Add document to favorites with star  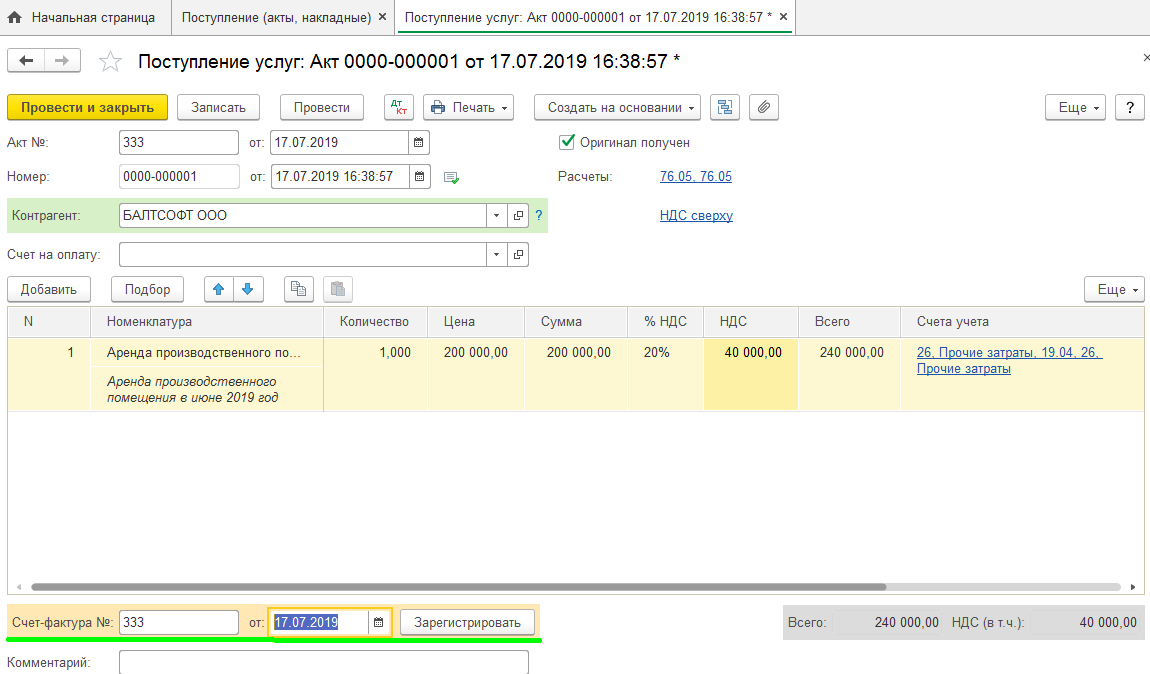[110, 62]
